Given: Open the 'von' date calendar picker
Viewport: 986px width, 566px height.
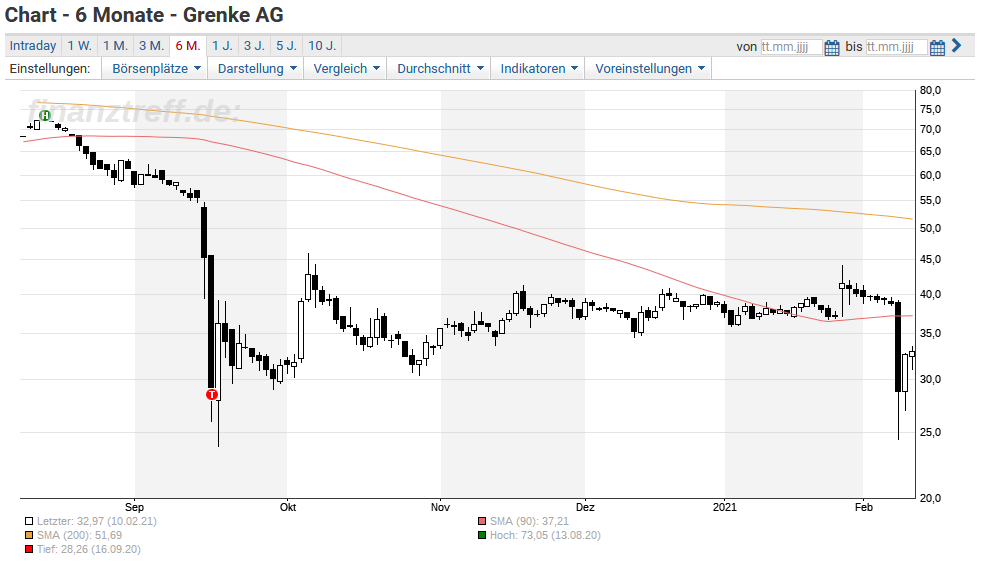Looking at the screenshot, I should point(831,47).
